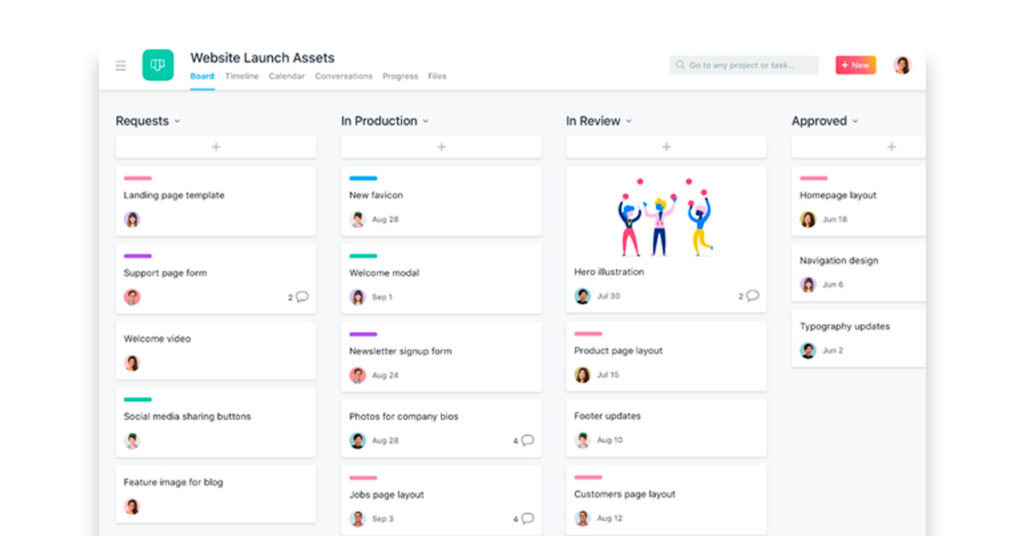Open the Hero illustration thumbnail image

click(666, 215)
